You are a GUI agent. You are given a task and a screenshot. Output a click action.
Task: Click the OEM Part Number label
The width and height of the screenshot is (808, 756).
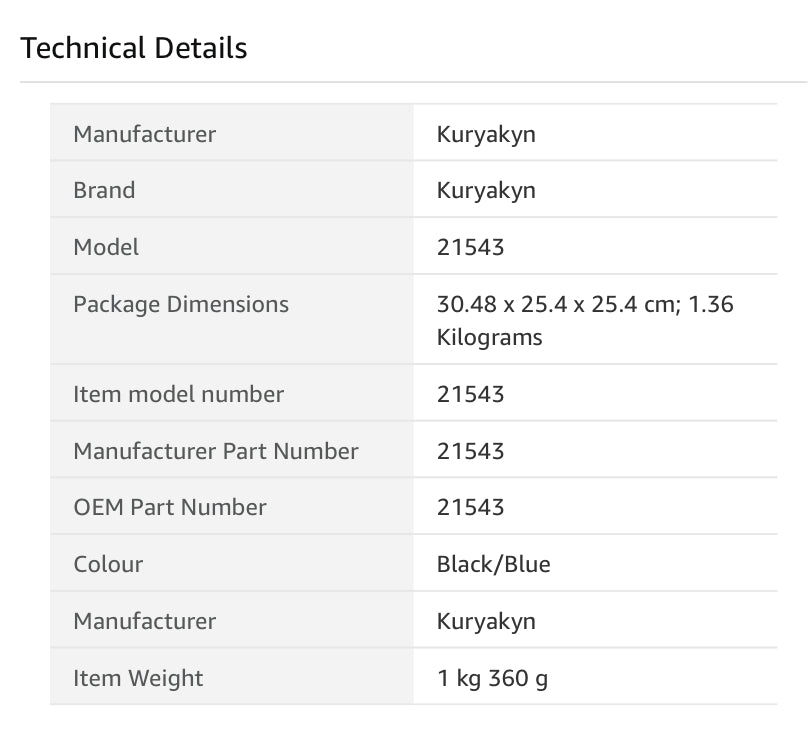tap(170, 507)
